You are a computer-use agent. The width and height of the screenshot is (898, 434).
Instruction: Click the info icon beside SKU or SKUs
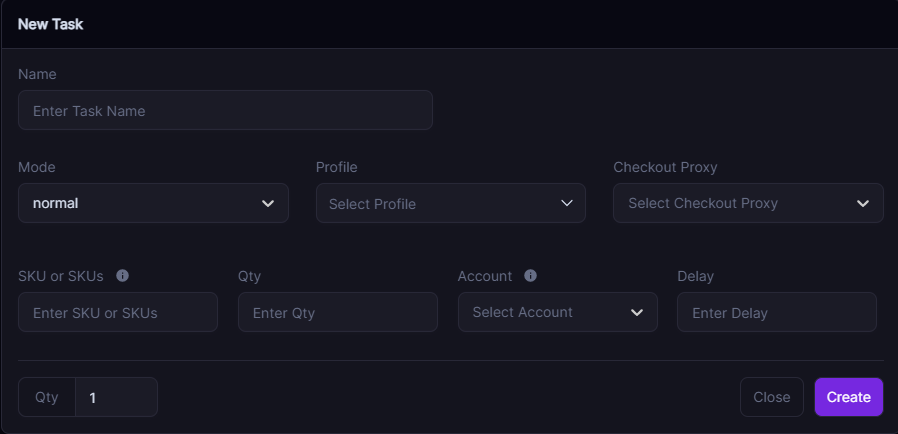tap(123, 276)
